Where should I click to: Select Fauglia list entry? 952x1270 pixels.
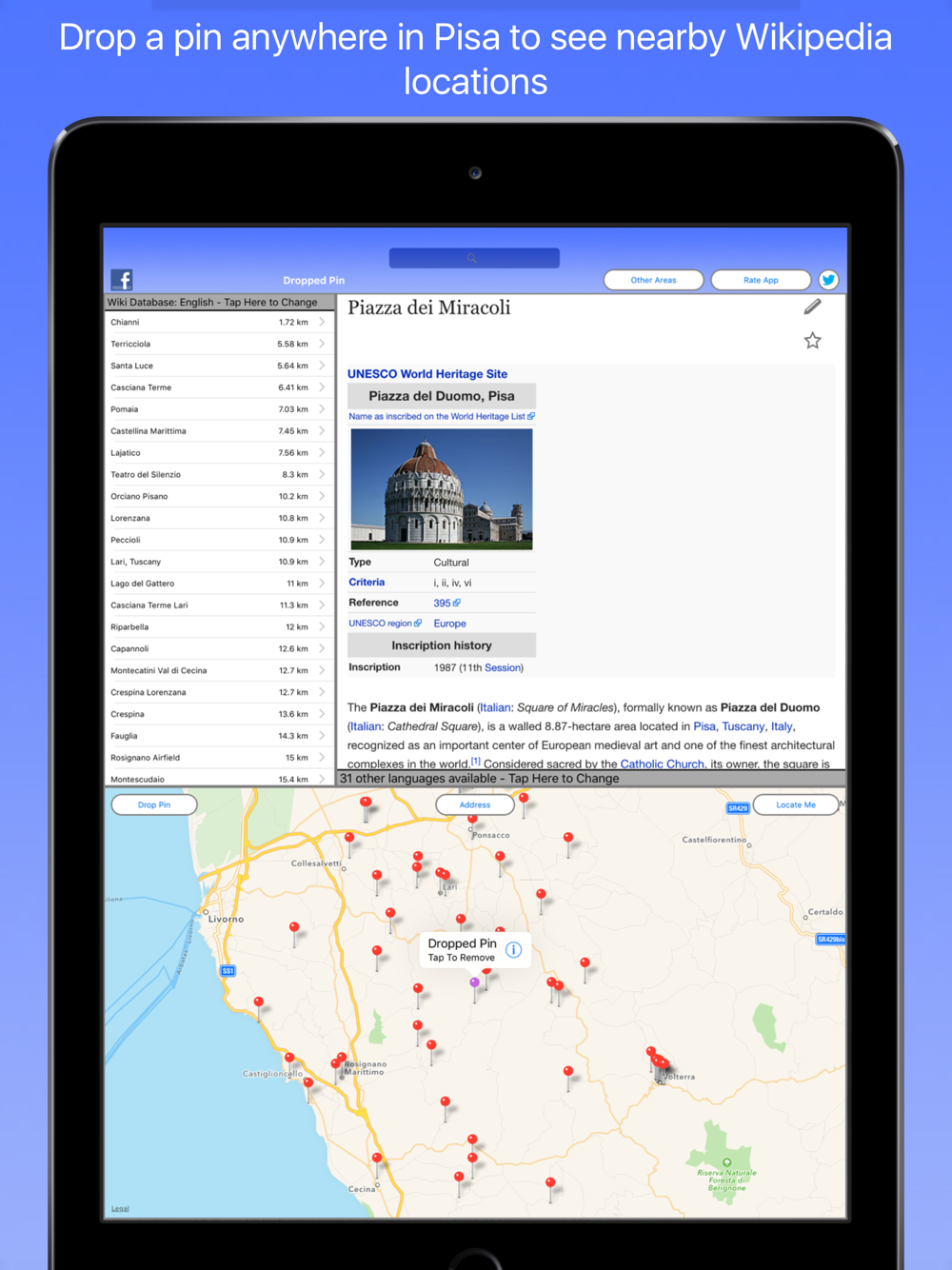tap(219, 736)
